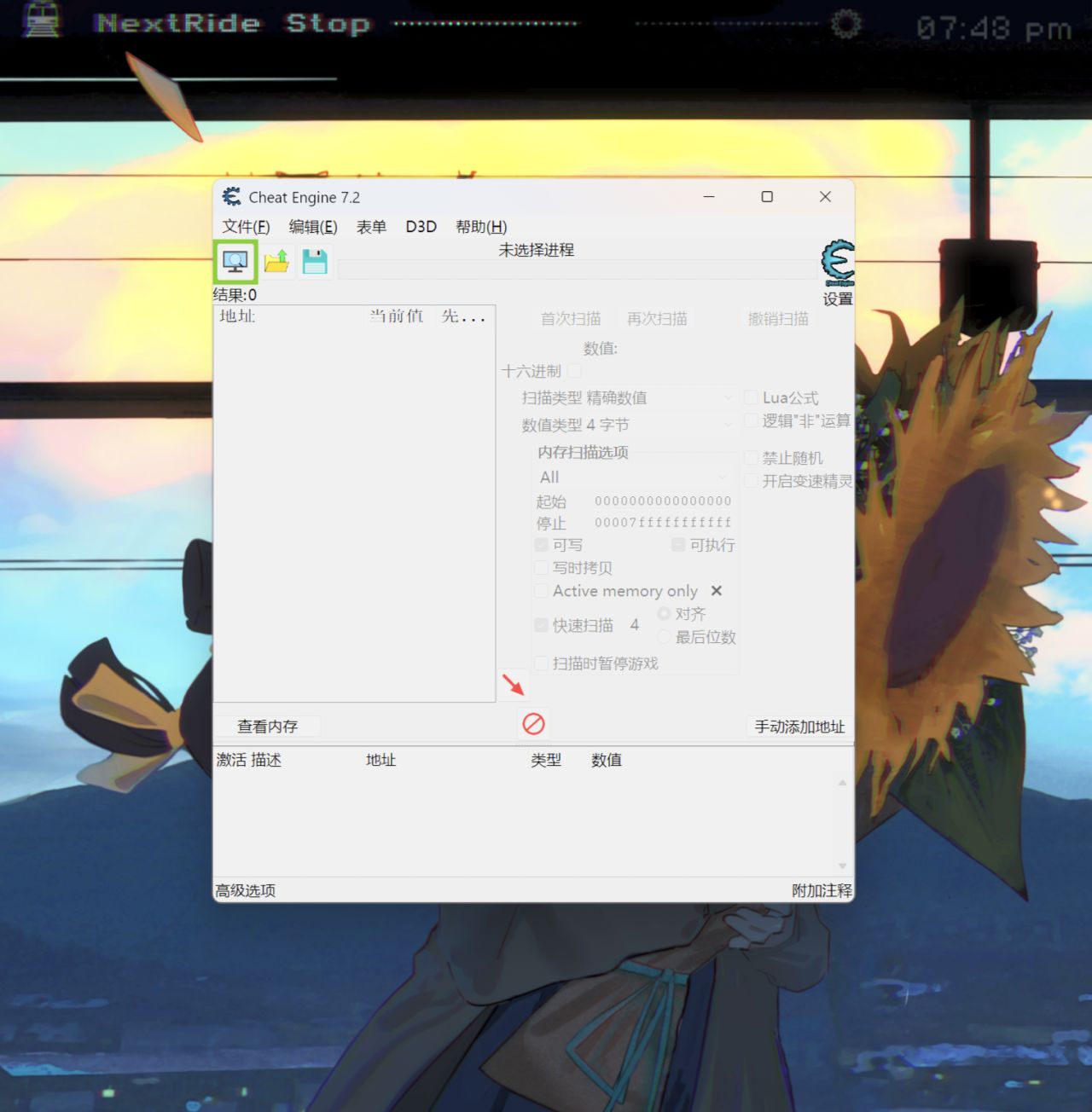Click the 描述 column header
Image resolution: width=1092 pixels, height=1112 pixels.
(265, 760)
